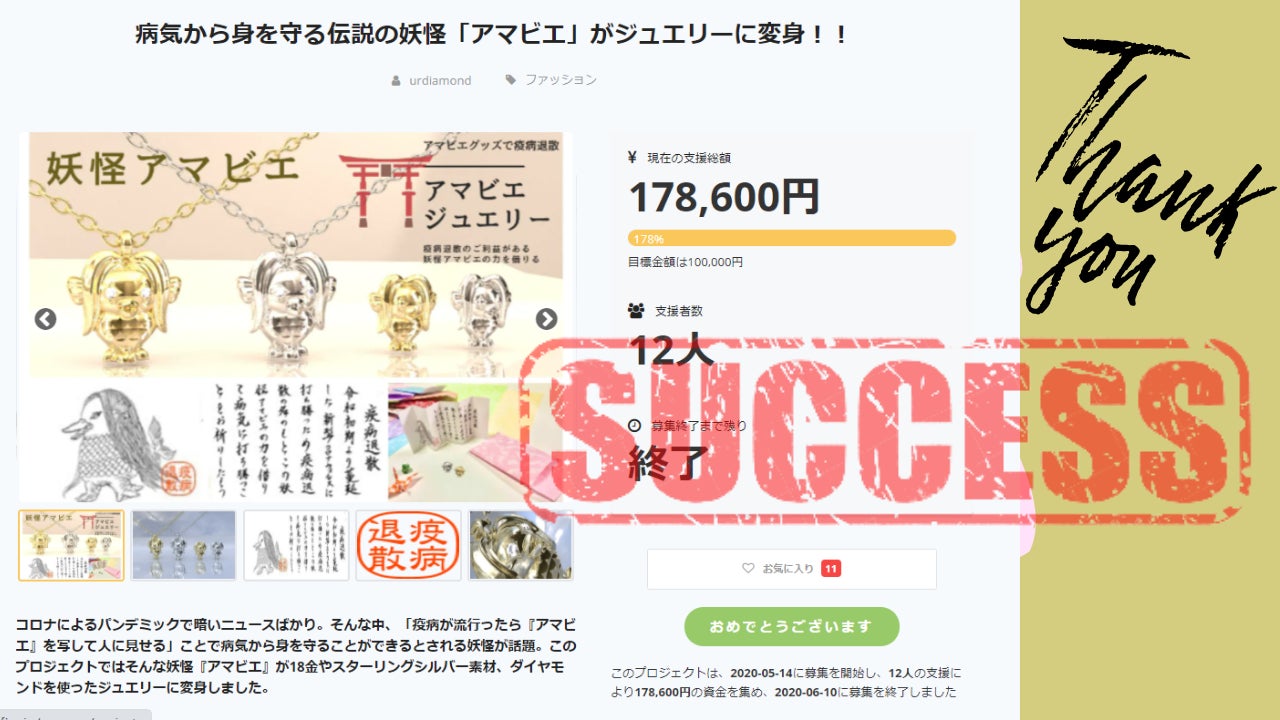The height and width of the screenshot is (720, 1280).
Task: Click the user icon beside urdiamond
Action: coord(396,80)
